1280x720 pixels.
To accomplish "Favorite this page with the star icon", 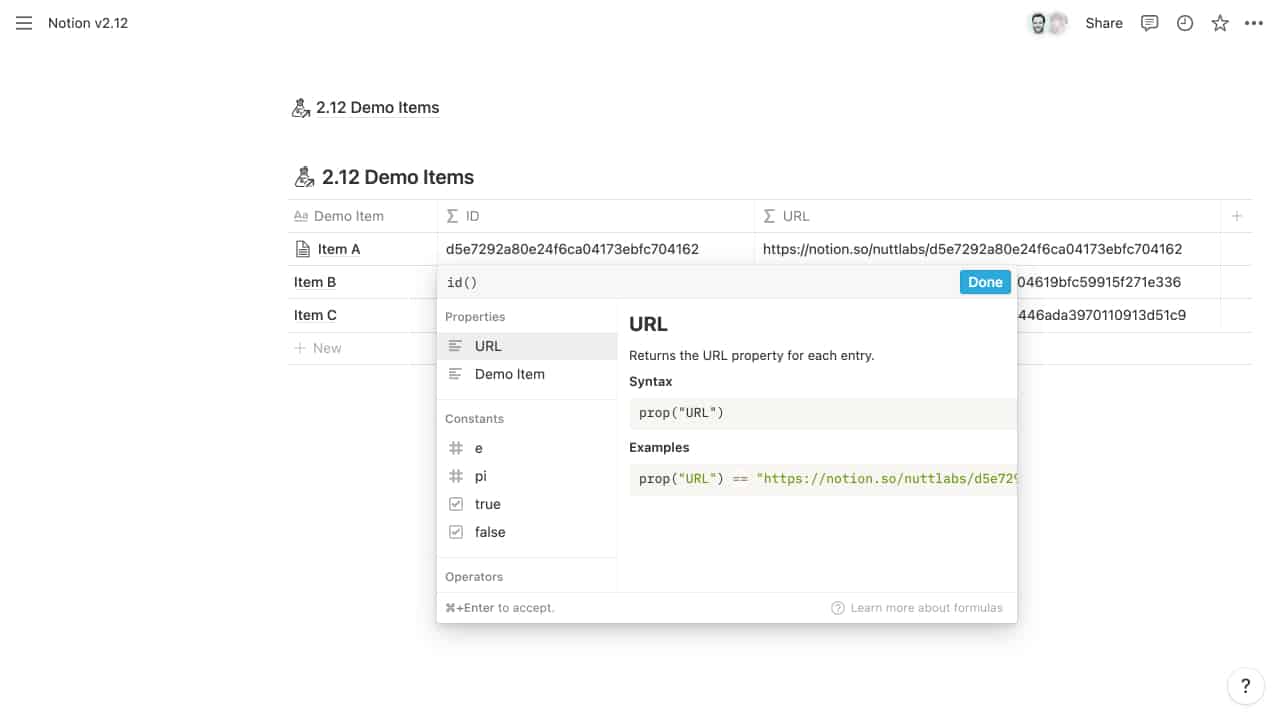I will point(1220,23).
